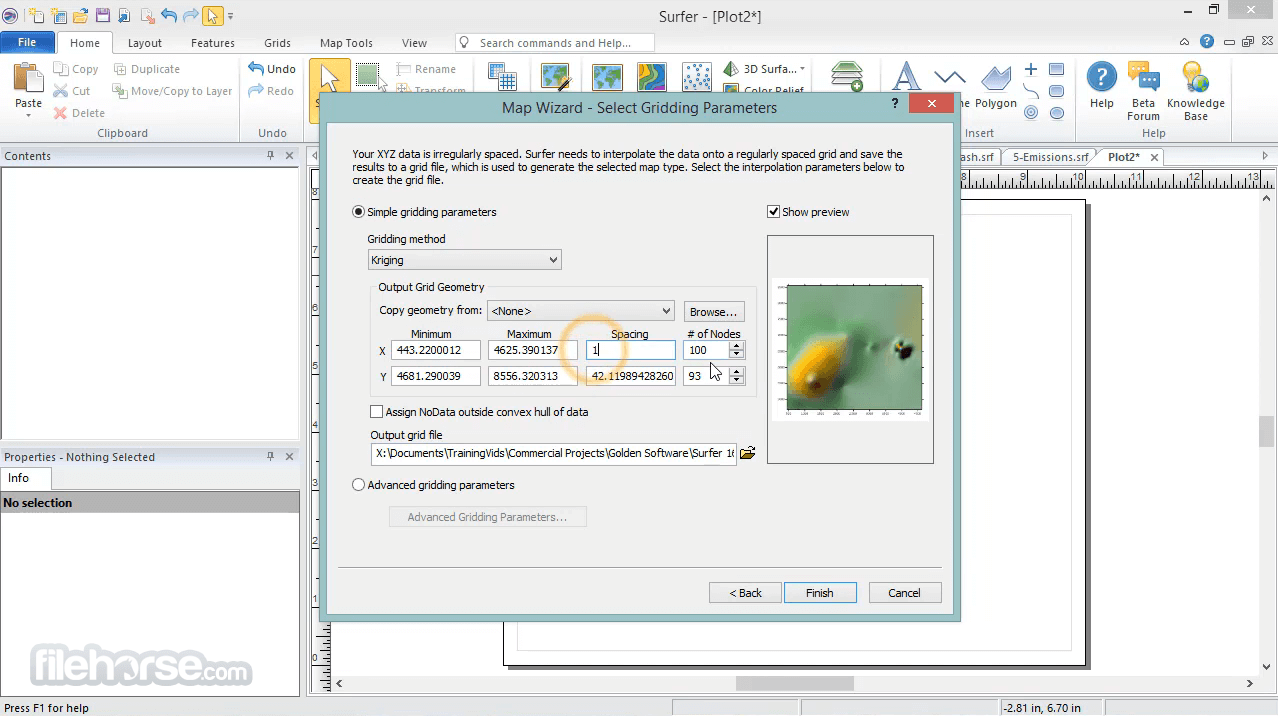Open the File menu
Screen dimensions: 1278x716
[x=27, y=42]
